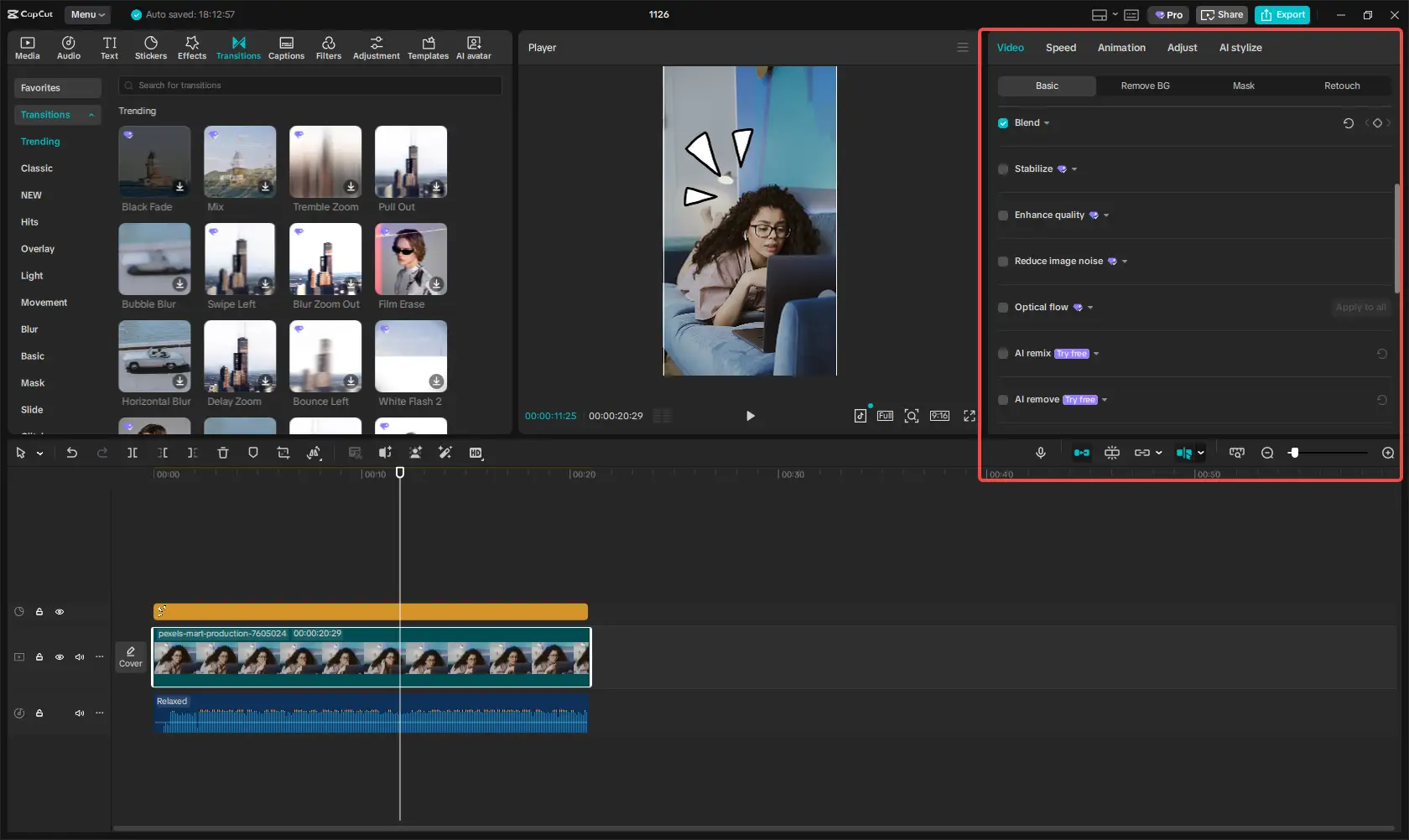Switch to the Animation tab
The height and width of the screenshot is (840, 1409).
[x=1121, y=48]
